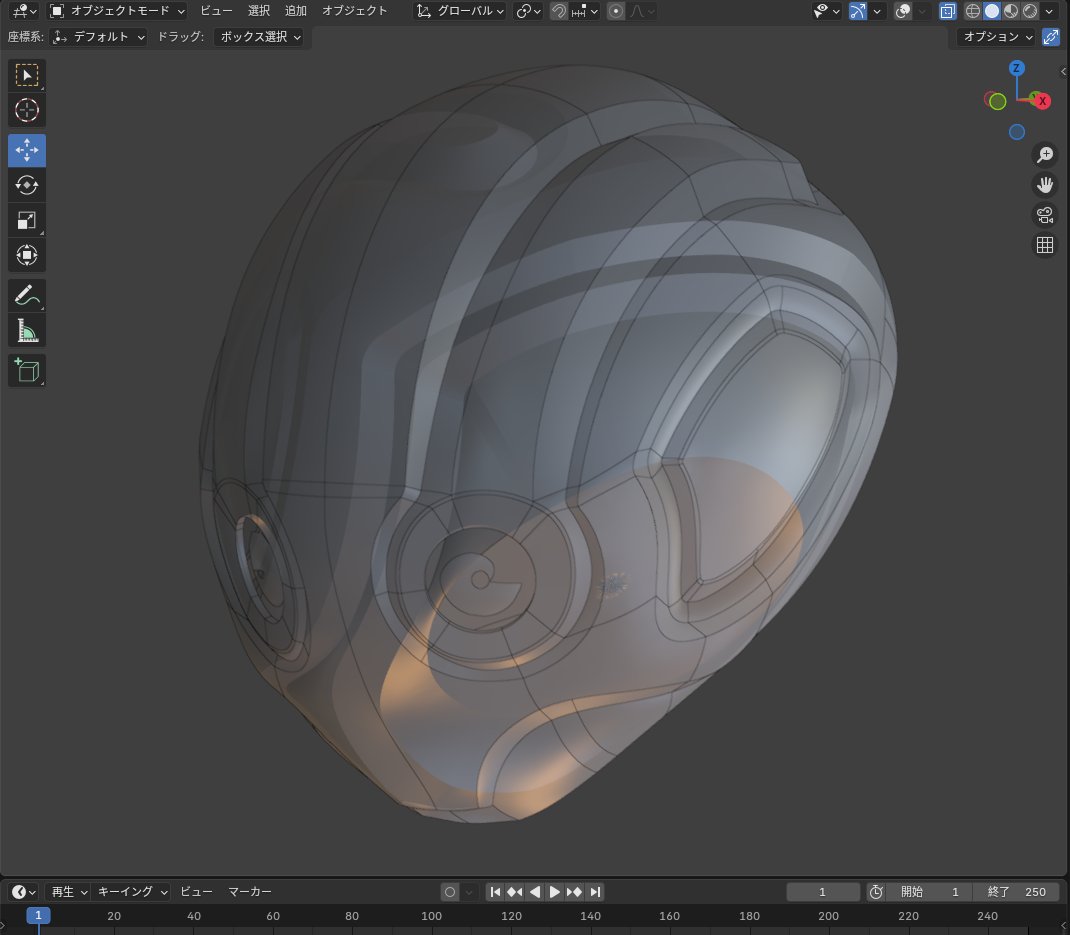Switch perspective/orthographic with grid icon
The image size is (1070, 935).
click(1045, 245)
